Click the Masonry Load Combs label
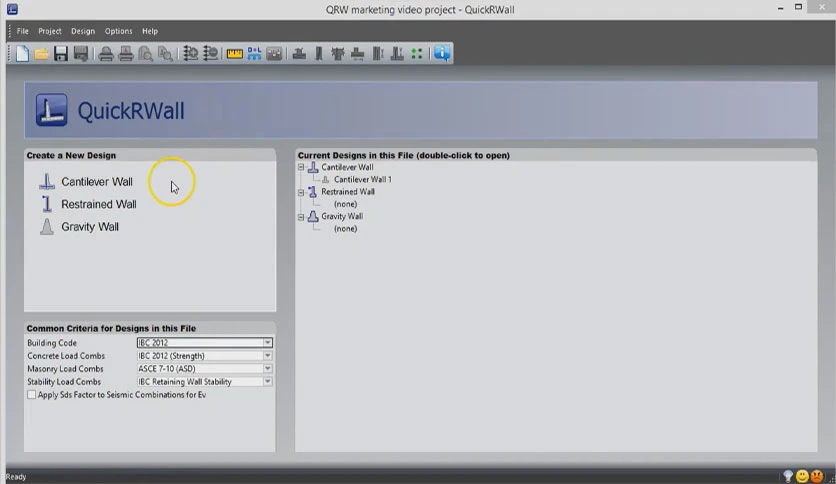The height and width of the screenshot is (484, 836). click(65, 368)
